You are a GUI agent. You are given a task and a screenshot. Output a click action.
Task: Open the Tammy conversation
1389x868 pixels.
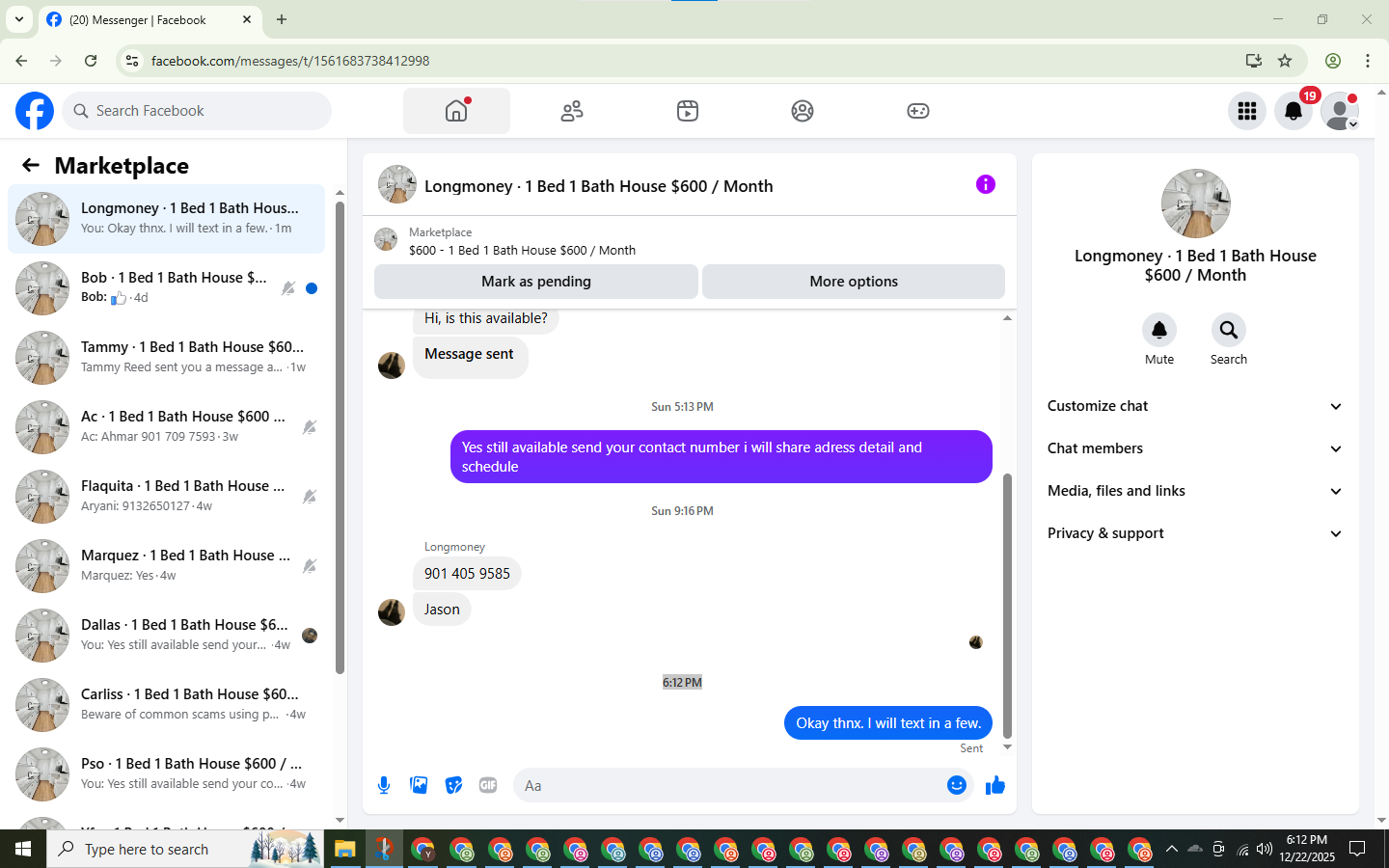click(x=166, y=358)
